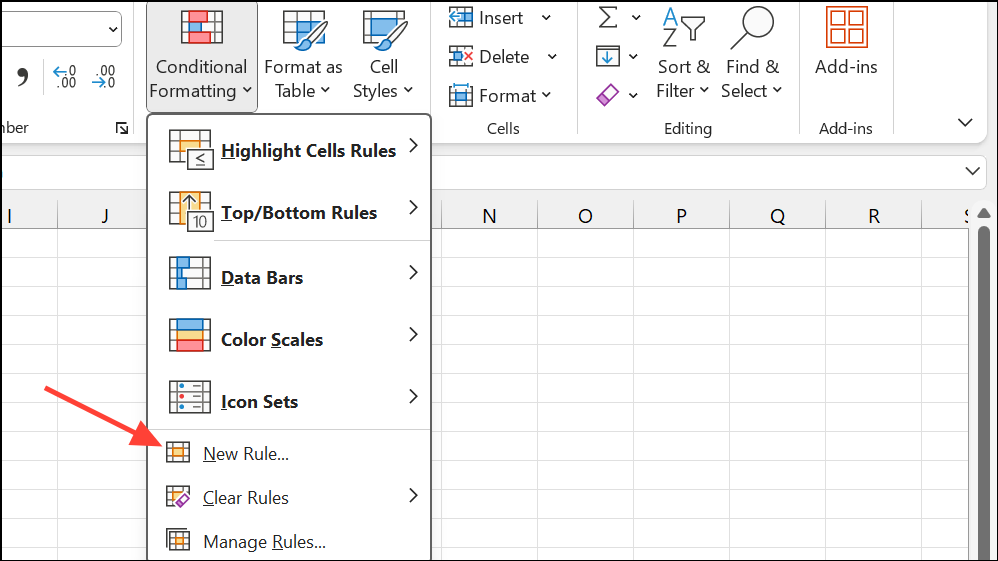Click the Clear eraser icon
Screen dimensions: 998x561
coord(607,95)
